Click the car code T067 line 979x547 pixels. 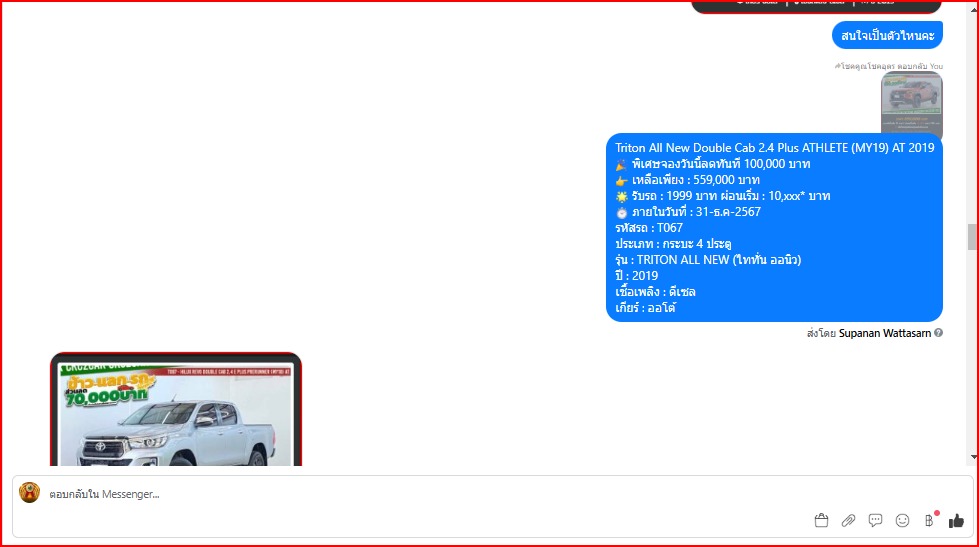(649, 228)
